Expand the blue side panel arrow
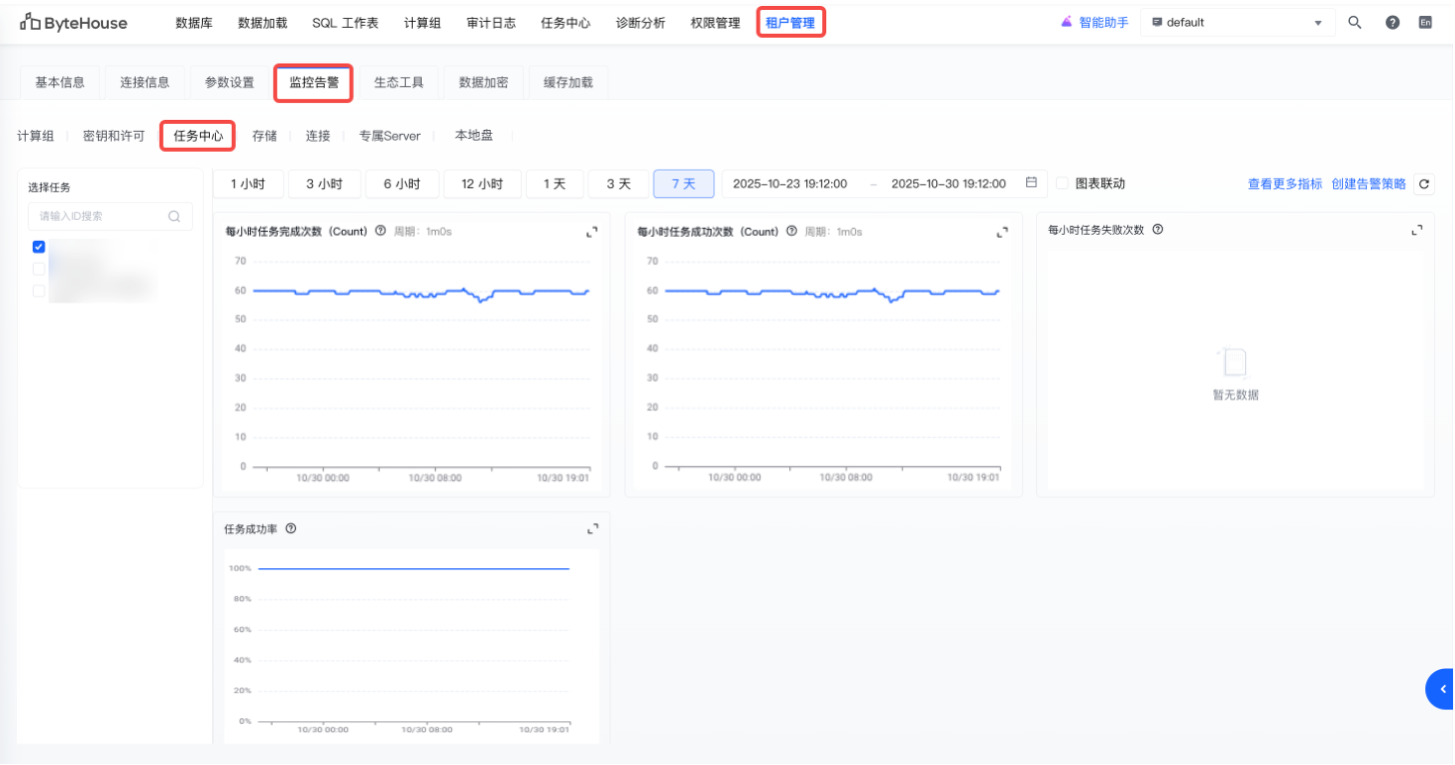1455x765 pixels. tap(1441, 689)
